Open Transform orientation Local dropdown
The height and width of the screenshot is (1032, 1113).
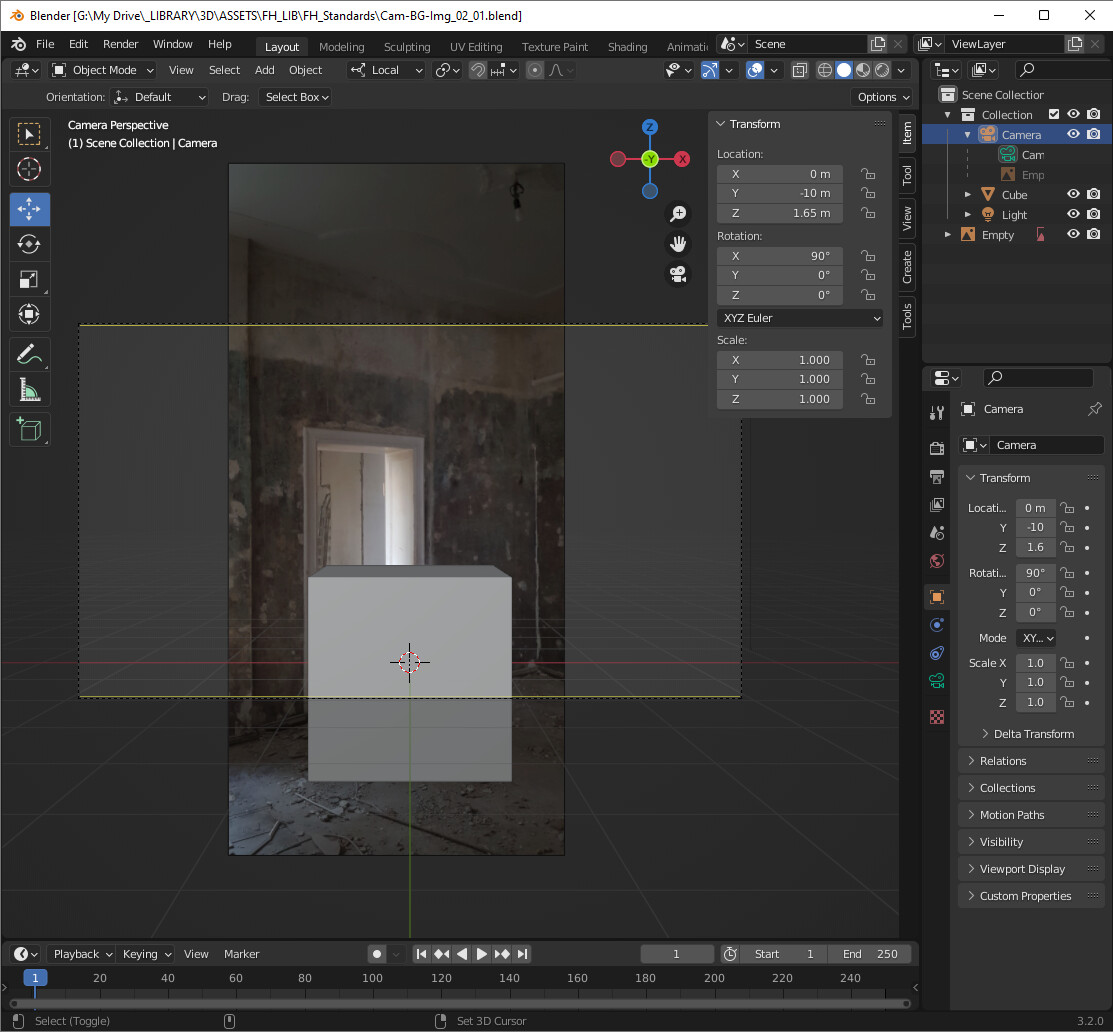pos(386,70)
